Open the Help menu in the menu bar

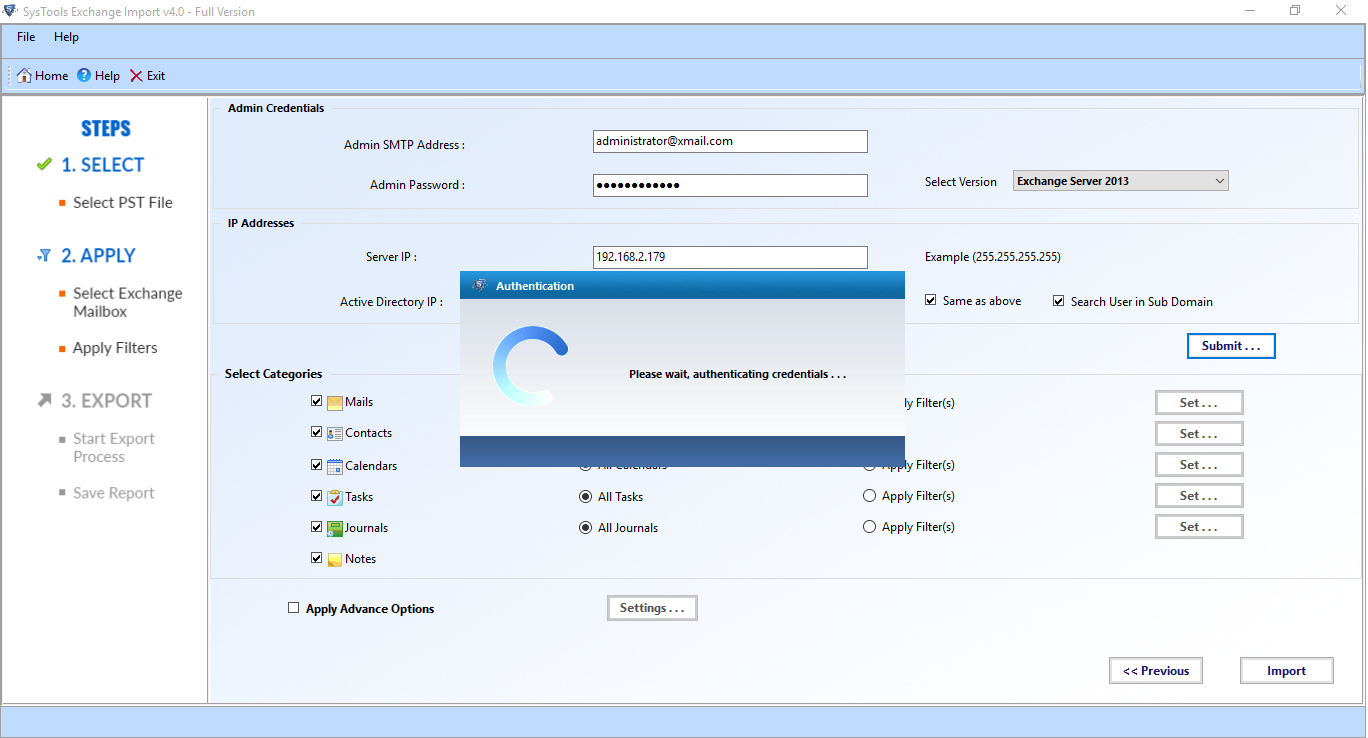pyautogui.click(x=66, y=37)
